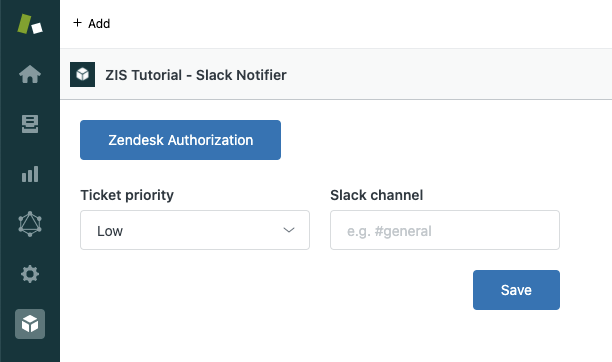The image size is (612, 362).
Task: Click the Ticket priority label
Action: click(x=127, y=195)
